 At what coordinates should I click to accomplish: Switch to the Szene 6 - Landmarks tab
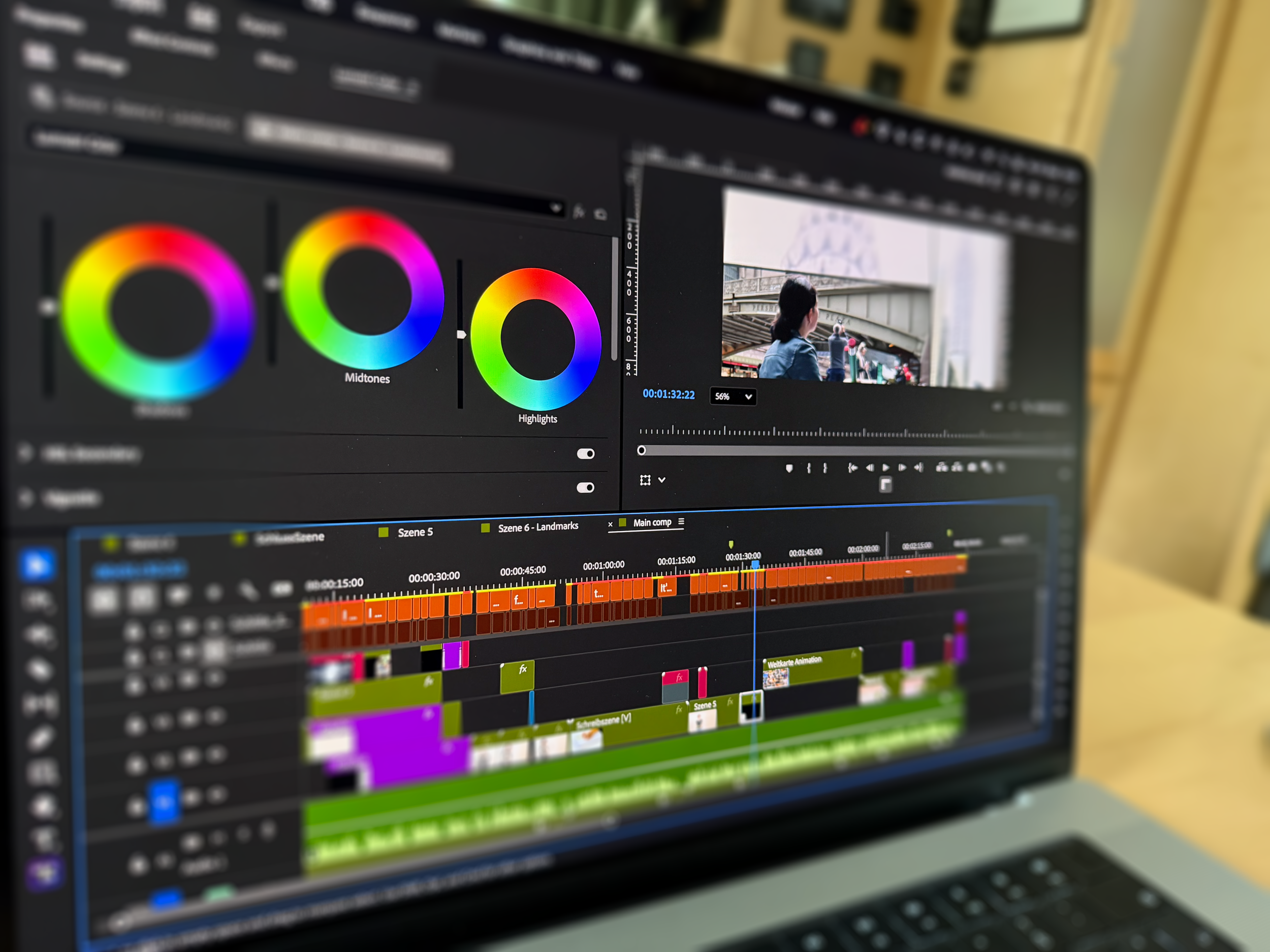[x=537, y=527]
